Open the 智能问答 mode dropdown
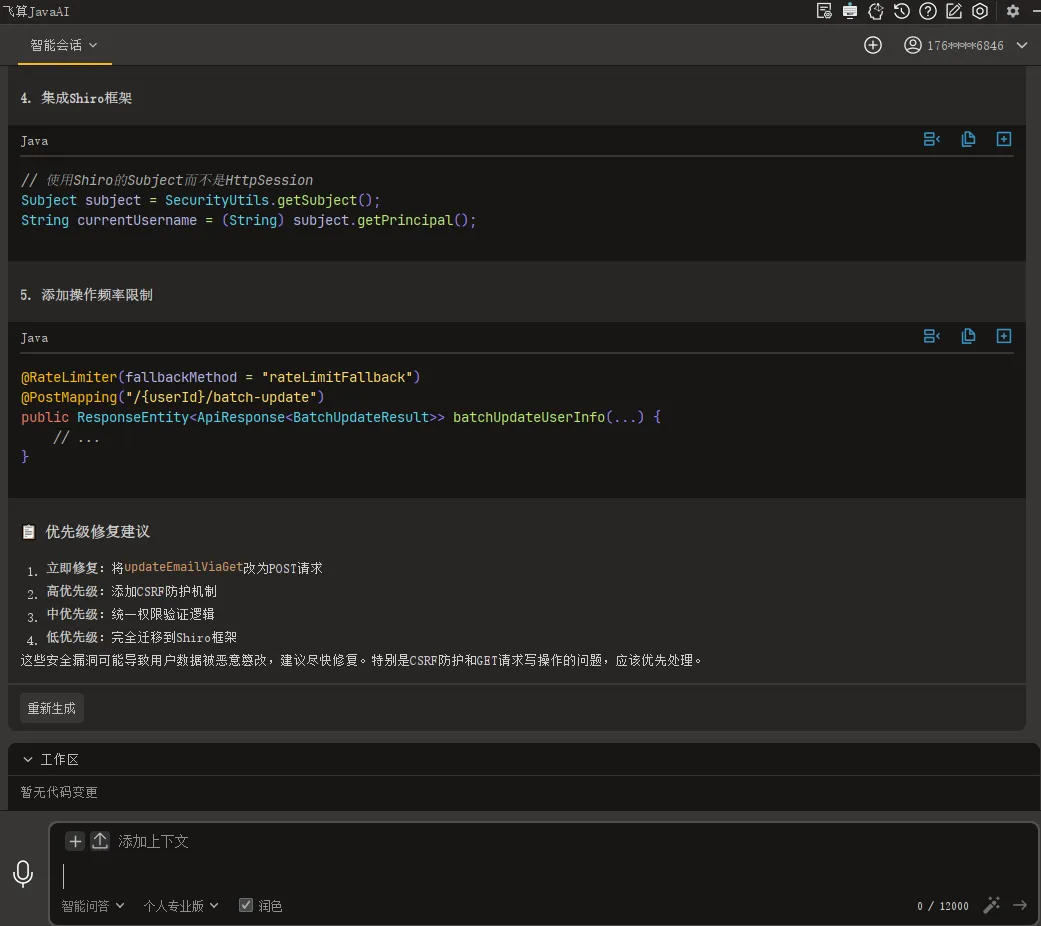Image resolution: width=1041 pixels, height=926 pixels. [92, 906]
